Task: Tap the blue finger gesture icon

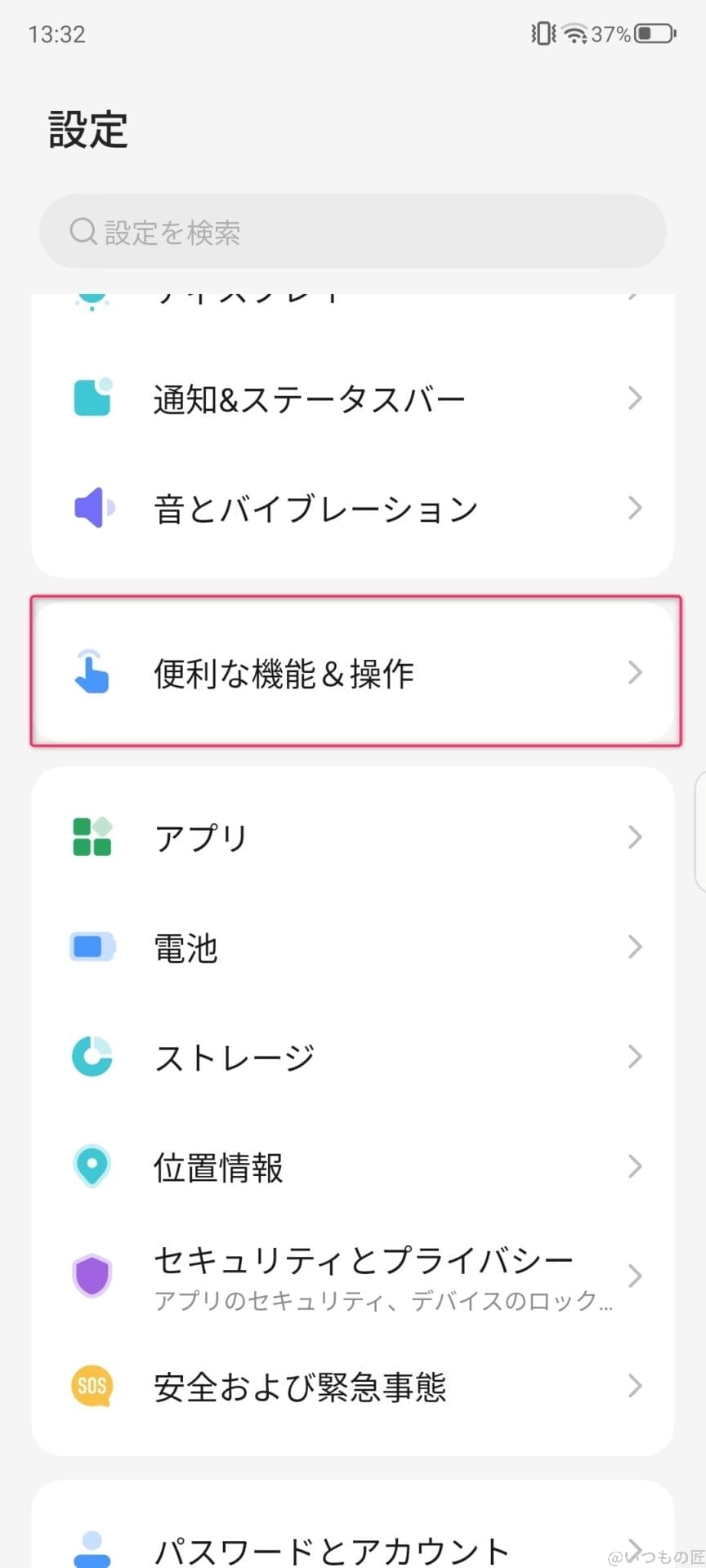Action: point(92,672)
